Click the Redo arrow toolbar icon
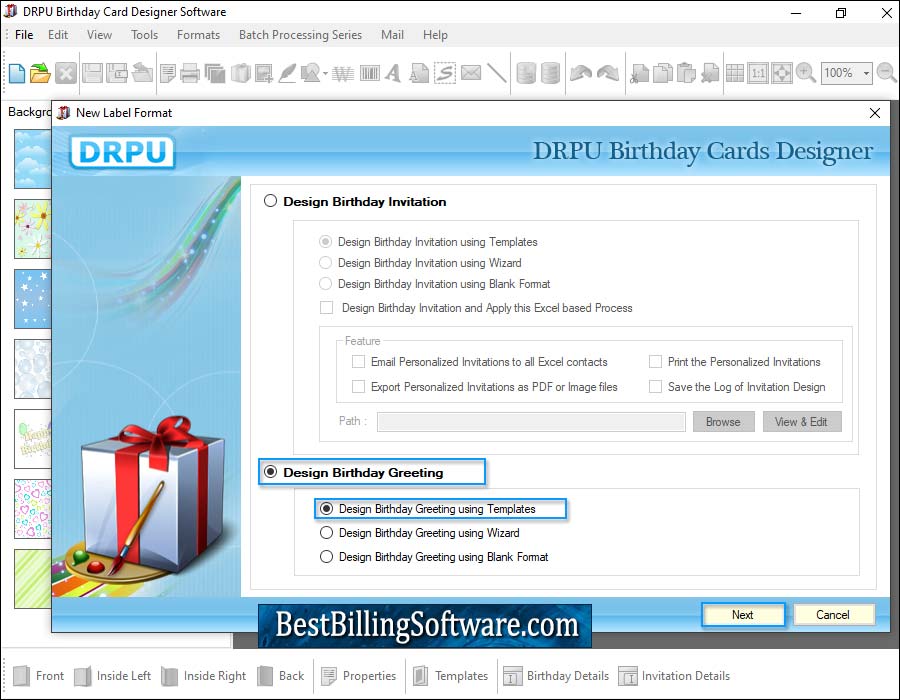900x700 pixels. pyautogui.click(x=608, y=73)
